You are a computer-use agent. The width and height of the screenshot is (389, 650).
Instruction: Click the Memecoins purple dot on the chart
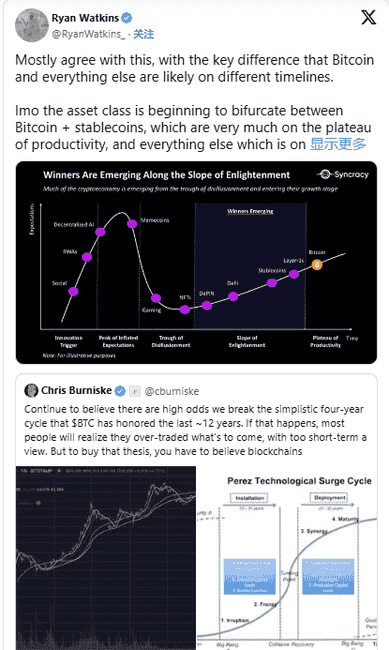[132, 224]
